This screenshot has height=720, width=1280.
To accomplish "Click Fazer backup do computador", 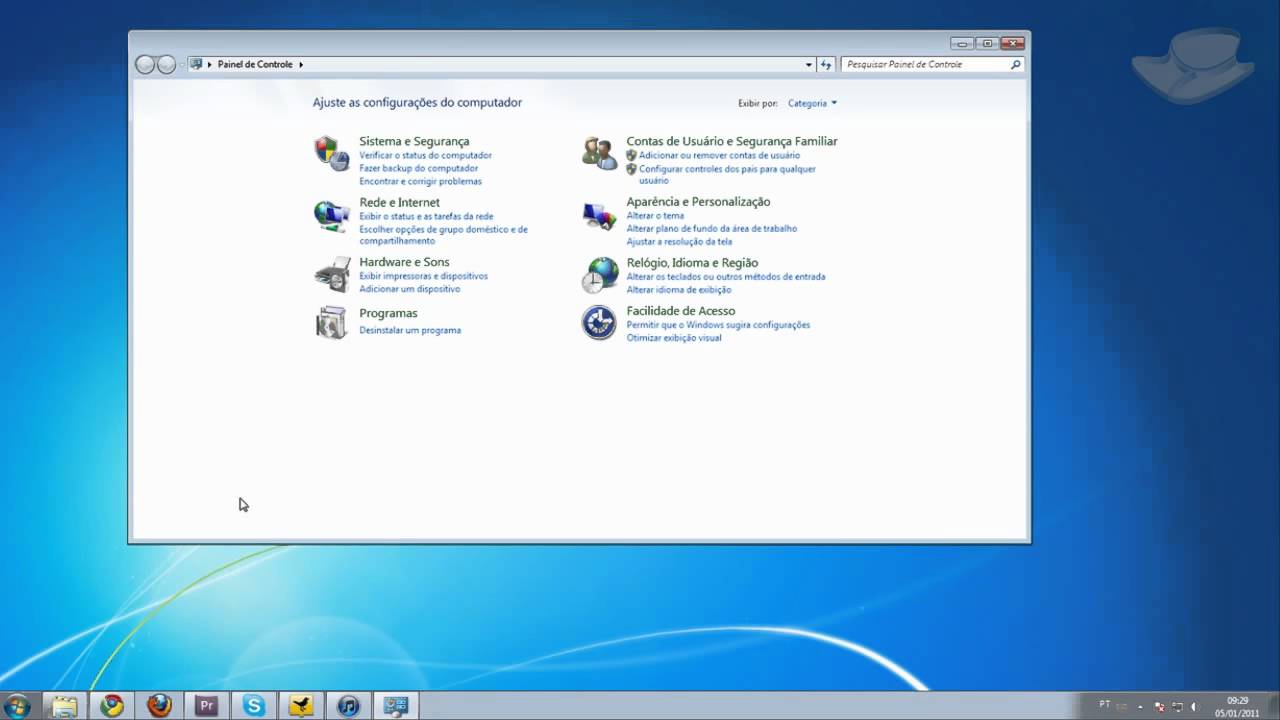I will pyautogui.click(x=418, y=168).
